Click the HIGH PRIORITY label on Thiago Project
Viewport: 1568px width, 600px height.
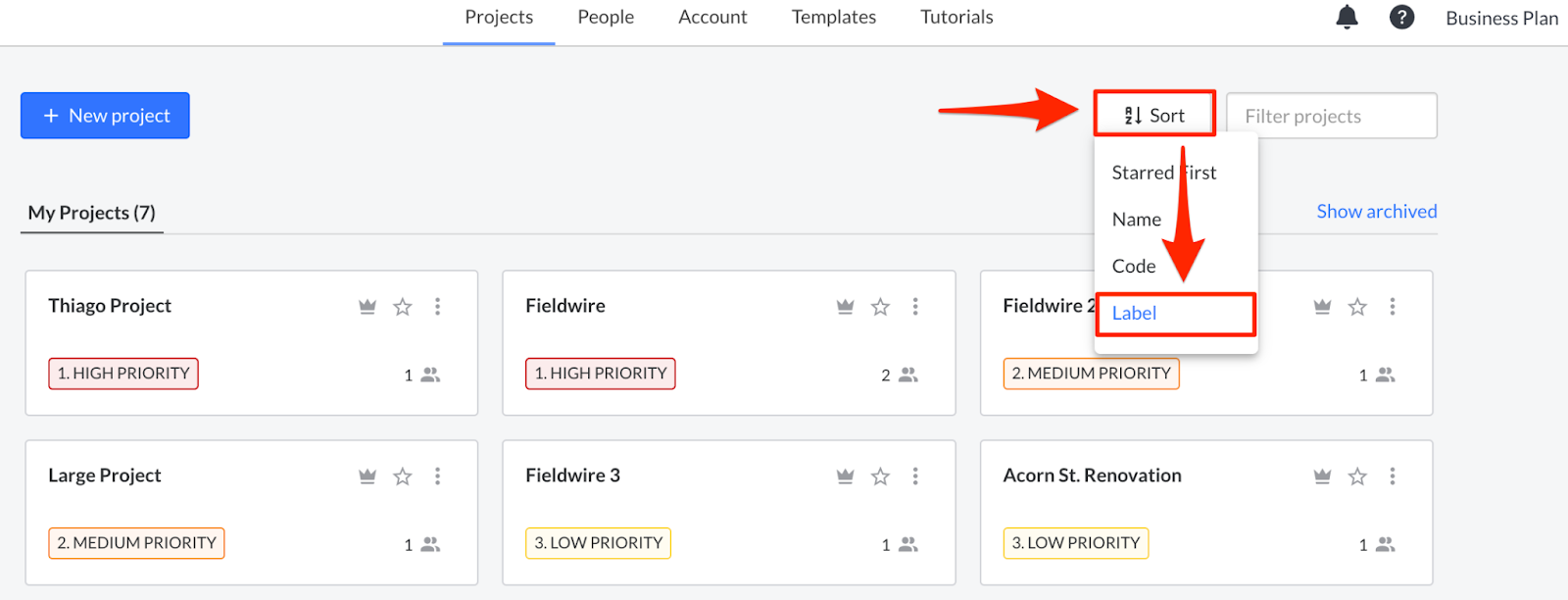coord(122,374)
